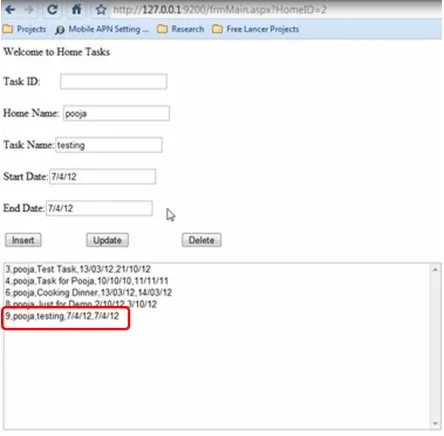This screenshot has width=444, height=436.
Task: Click the list scrollbar down arrow
Action: point(435,423)
